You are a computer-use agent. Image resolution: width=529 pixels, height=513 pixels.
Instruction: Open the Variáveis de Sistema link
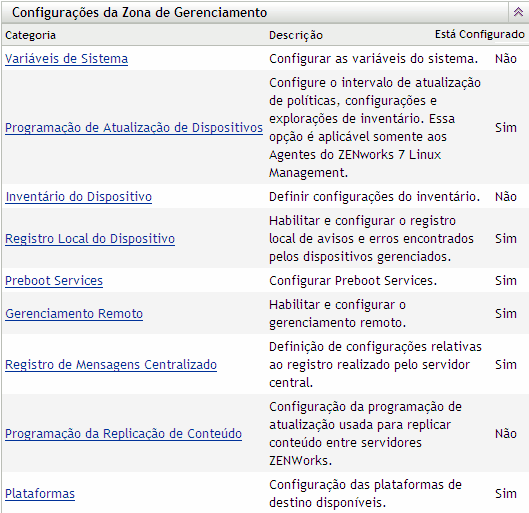[x=66, y=59]
